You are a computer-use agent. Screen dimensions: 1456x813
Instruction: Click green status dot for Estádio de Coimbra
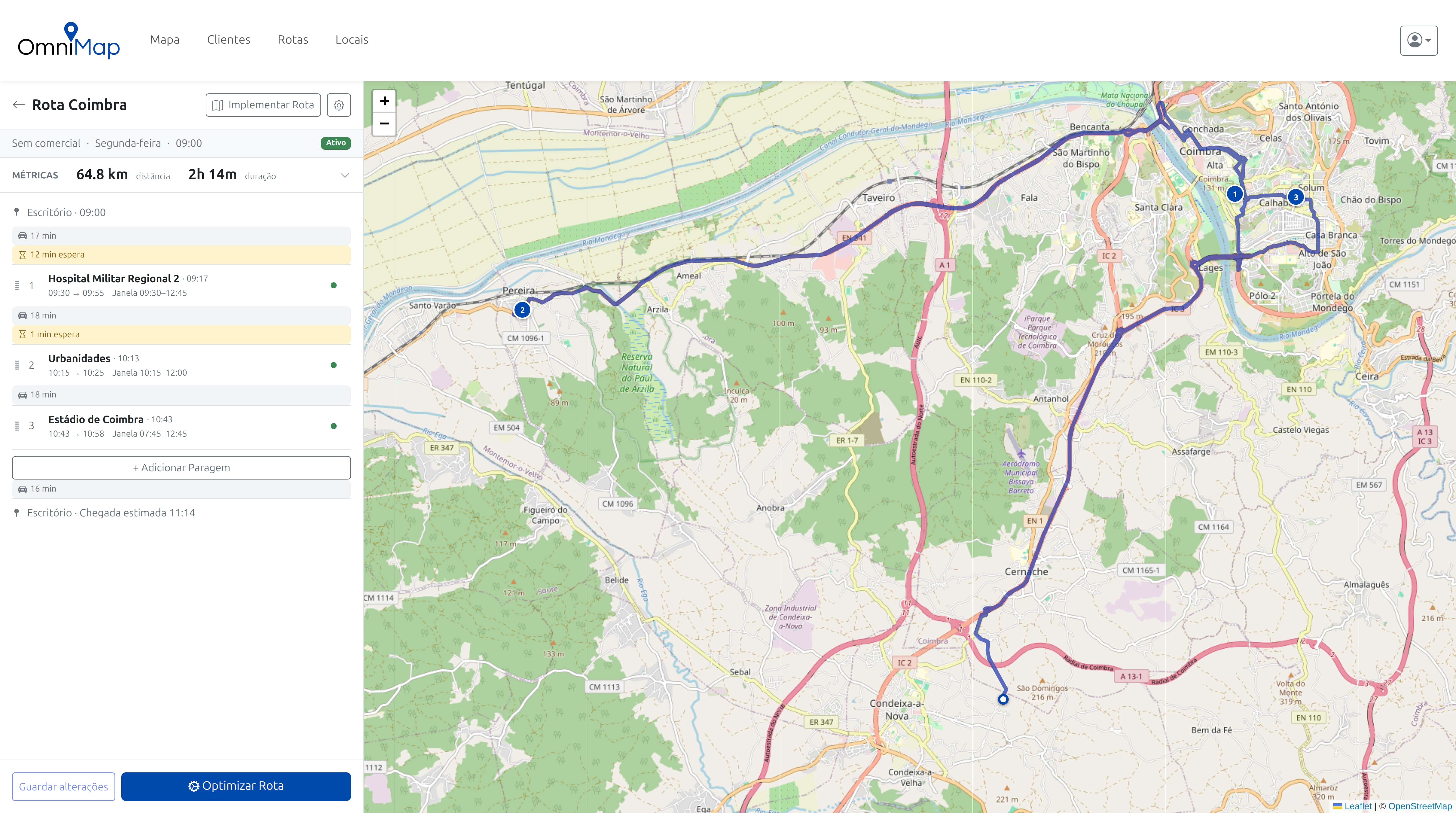point(333,426)
